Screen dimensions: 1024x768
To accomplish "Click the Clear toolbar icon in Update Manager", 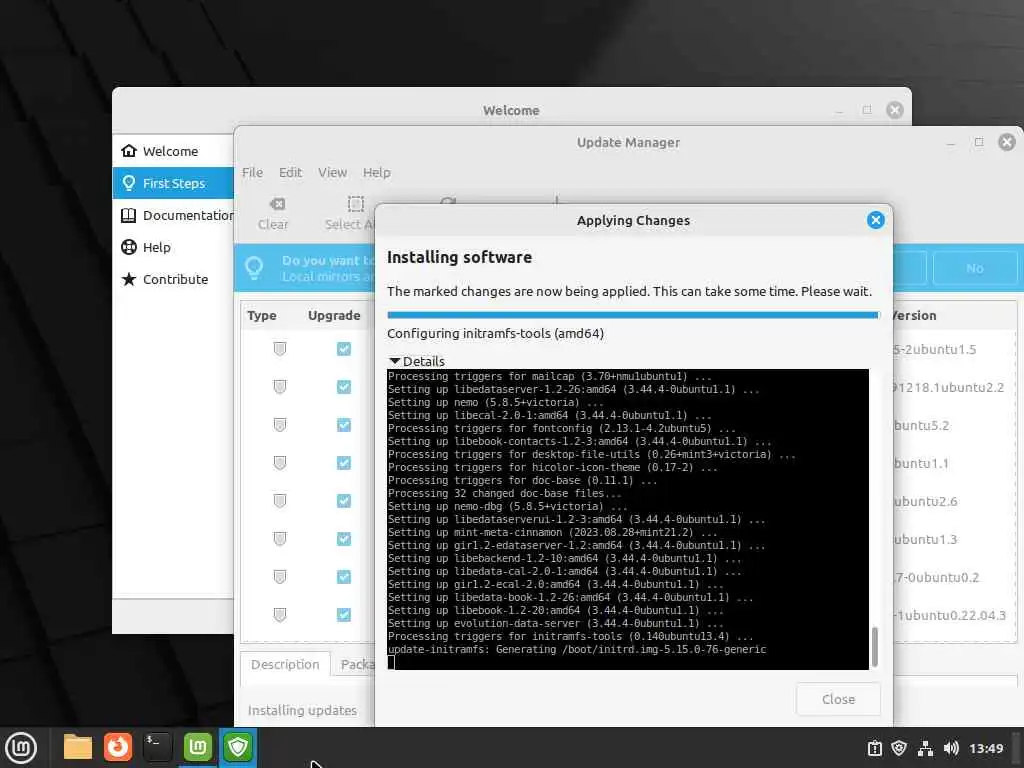I will 277,204.
